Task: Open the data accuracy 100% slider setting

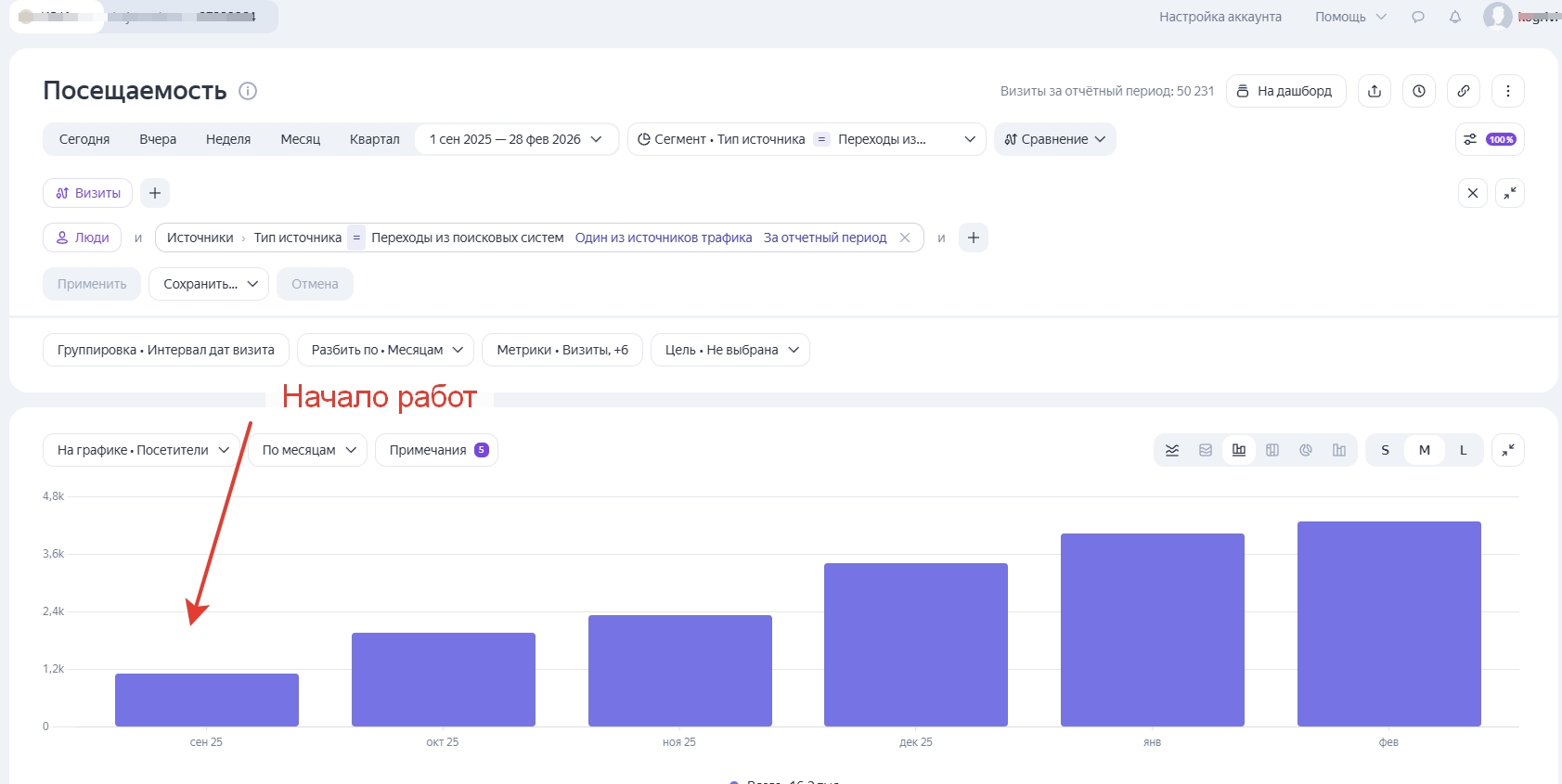Action: click(1490, 139)
